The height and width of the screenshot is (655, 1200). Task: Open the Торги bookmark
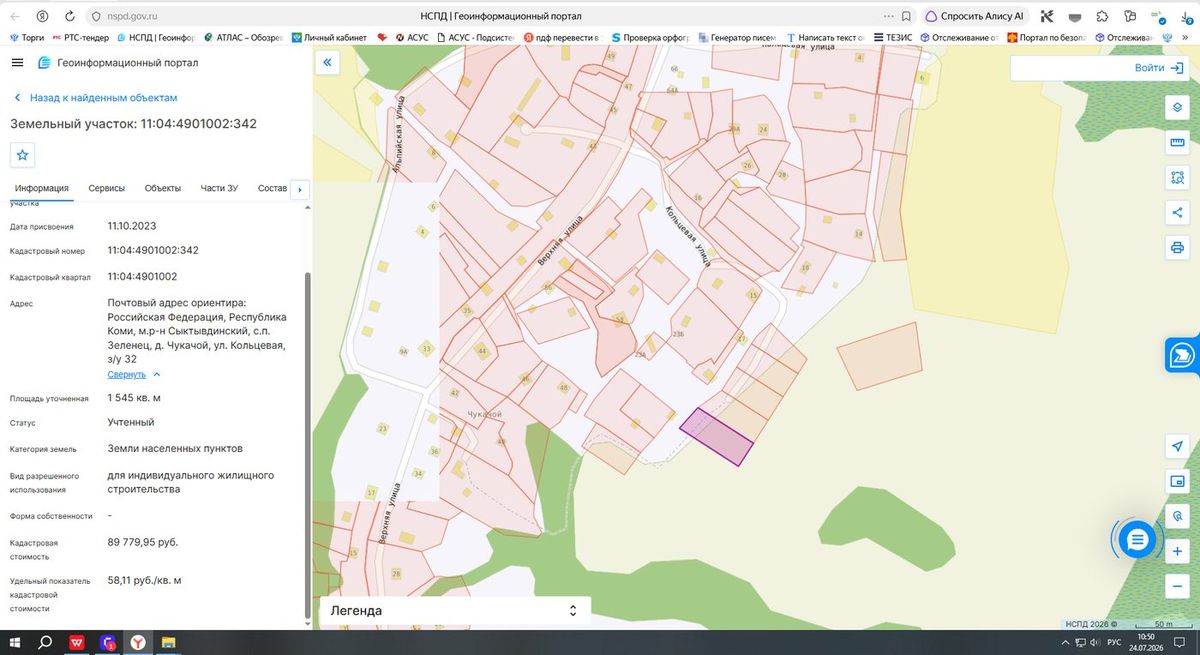(26, 37)
